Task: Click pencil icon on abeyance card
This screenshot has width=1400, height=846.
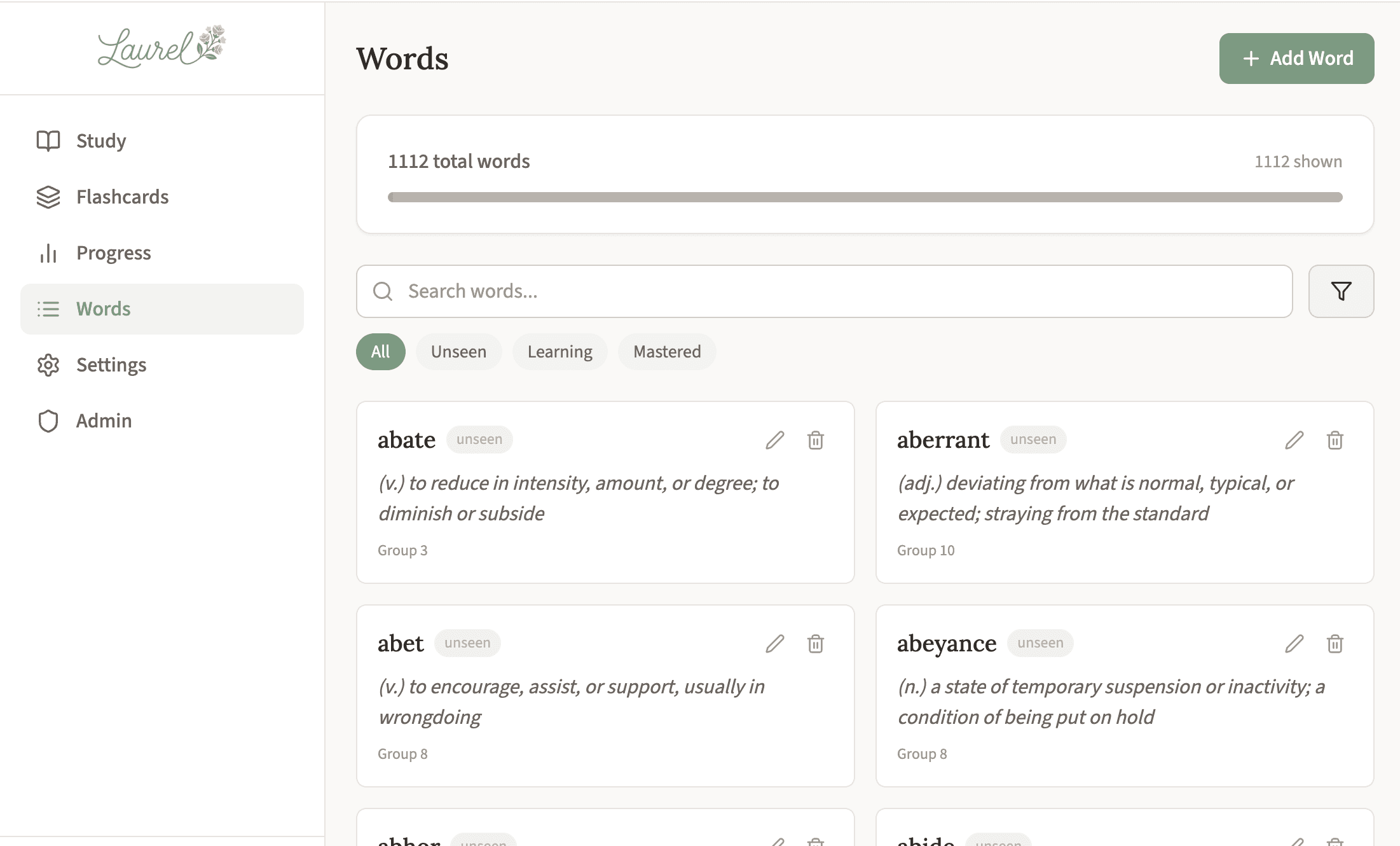Action: click(x=1294, y=644)
